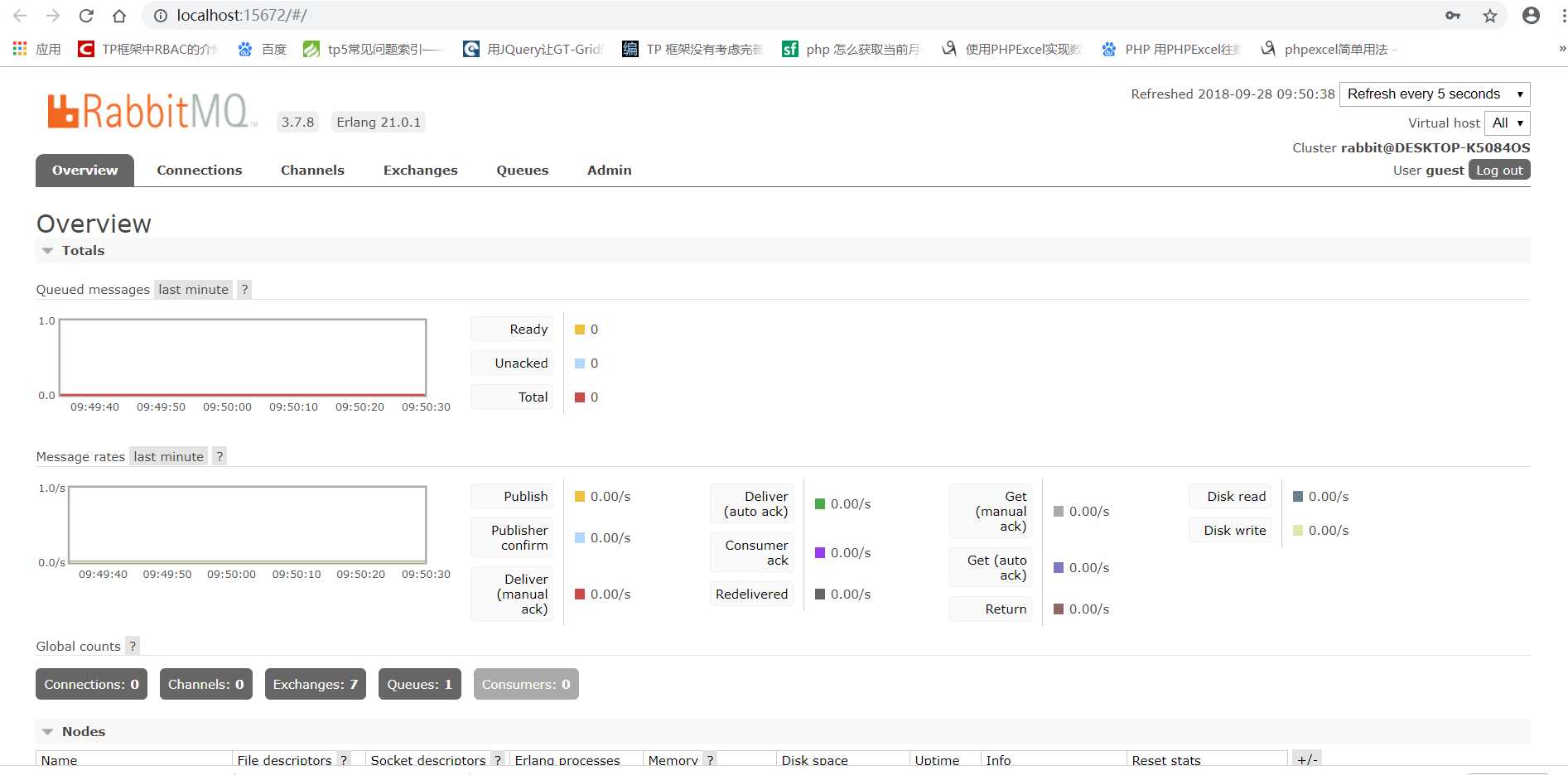
Task: Change Message rates last minute range
Action: click(x=168, y=456)
